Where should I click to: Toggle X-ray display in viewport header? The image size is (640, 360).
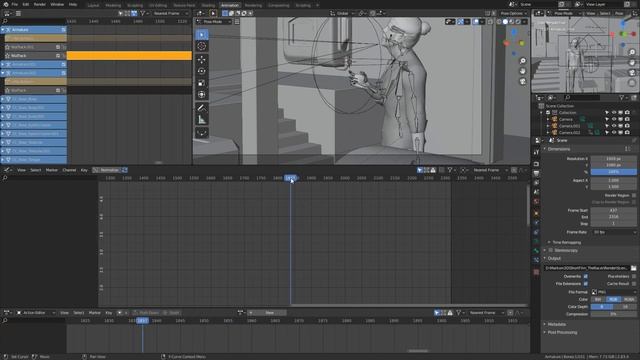[x=491, y=22]
